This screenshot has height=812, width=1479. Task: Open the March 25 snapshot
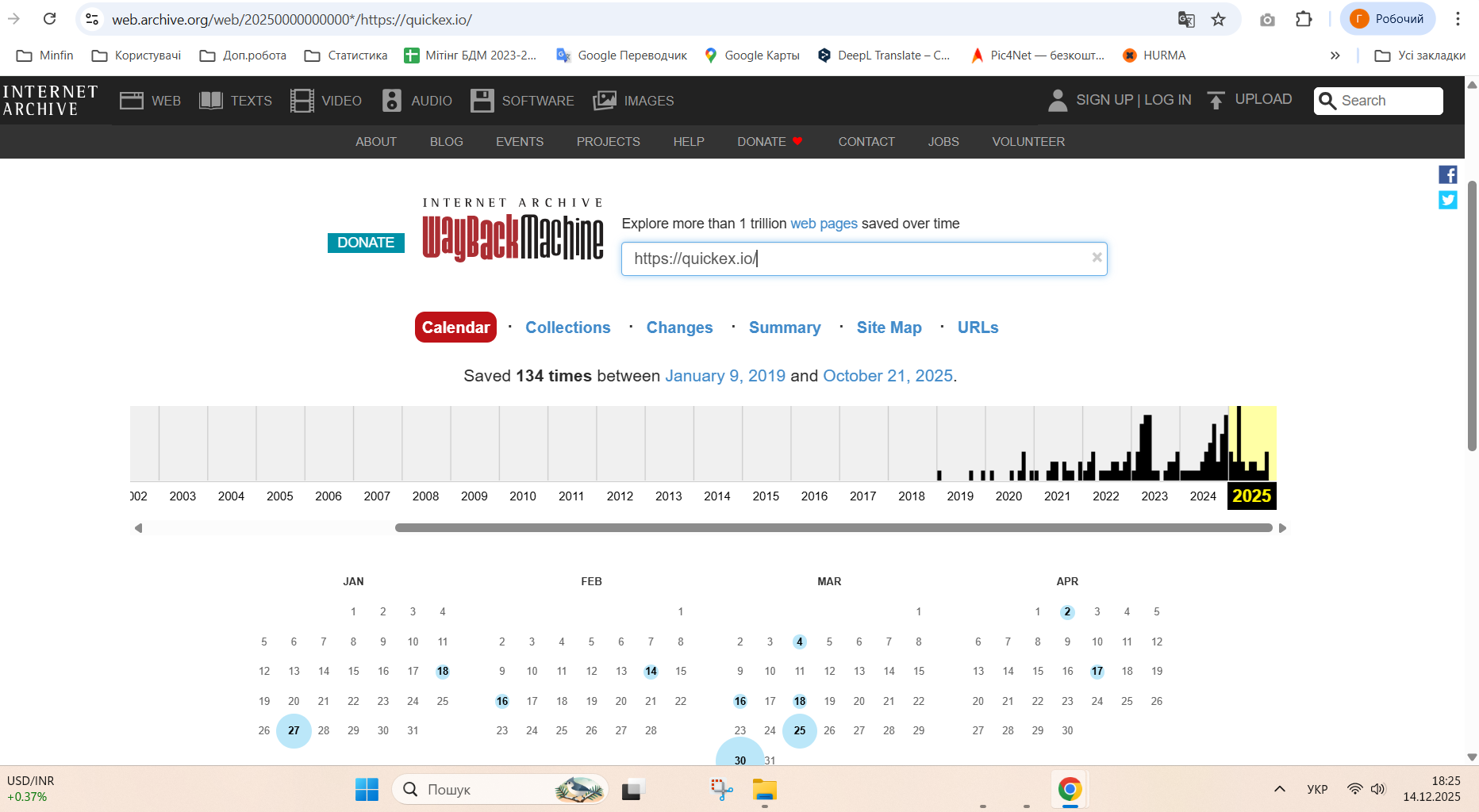[x=800, y=730]
